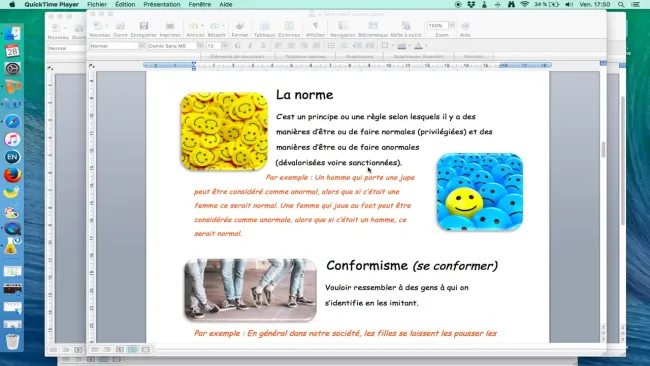650x366 pixels.
Task: Open the Comic Sans MS font dropdown
Action: pos(200,46)
